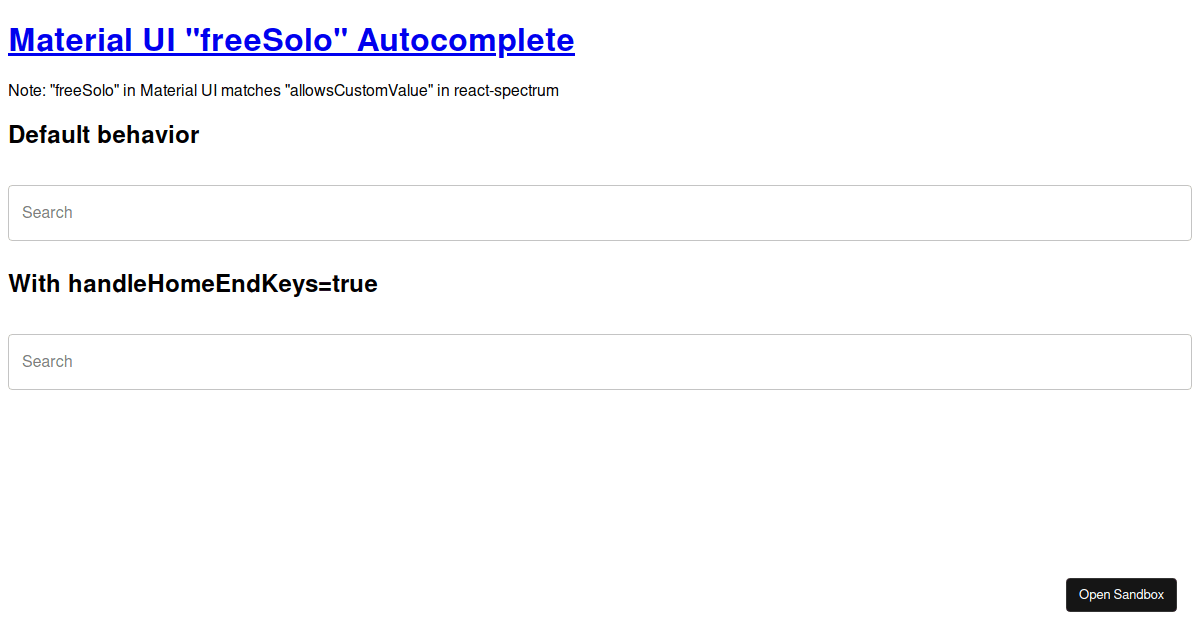Image resolution: width=1200 pixels, height=630 pixels.
Task: Focus the first Search autocomplete input
Action: tap(300, 212)
